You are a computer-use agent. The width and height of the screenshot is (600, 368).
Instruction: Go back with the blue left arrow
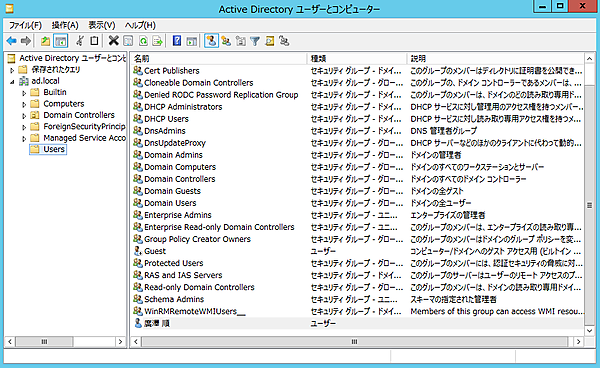coord(12,41)
